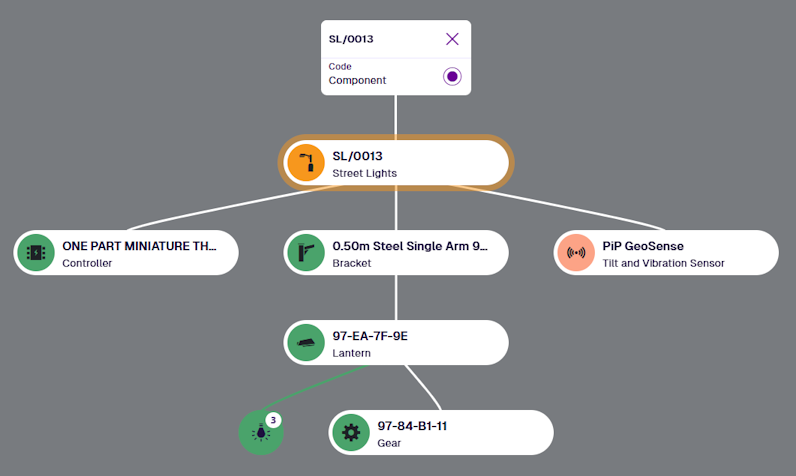
Task: Click the orange street light icon
Action: point(306,163)
